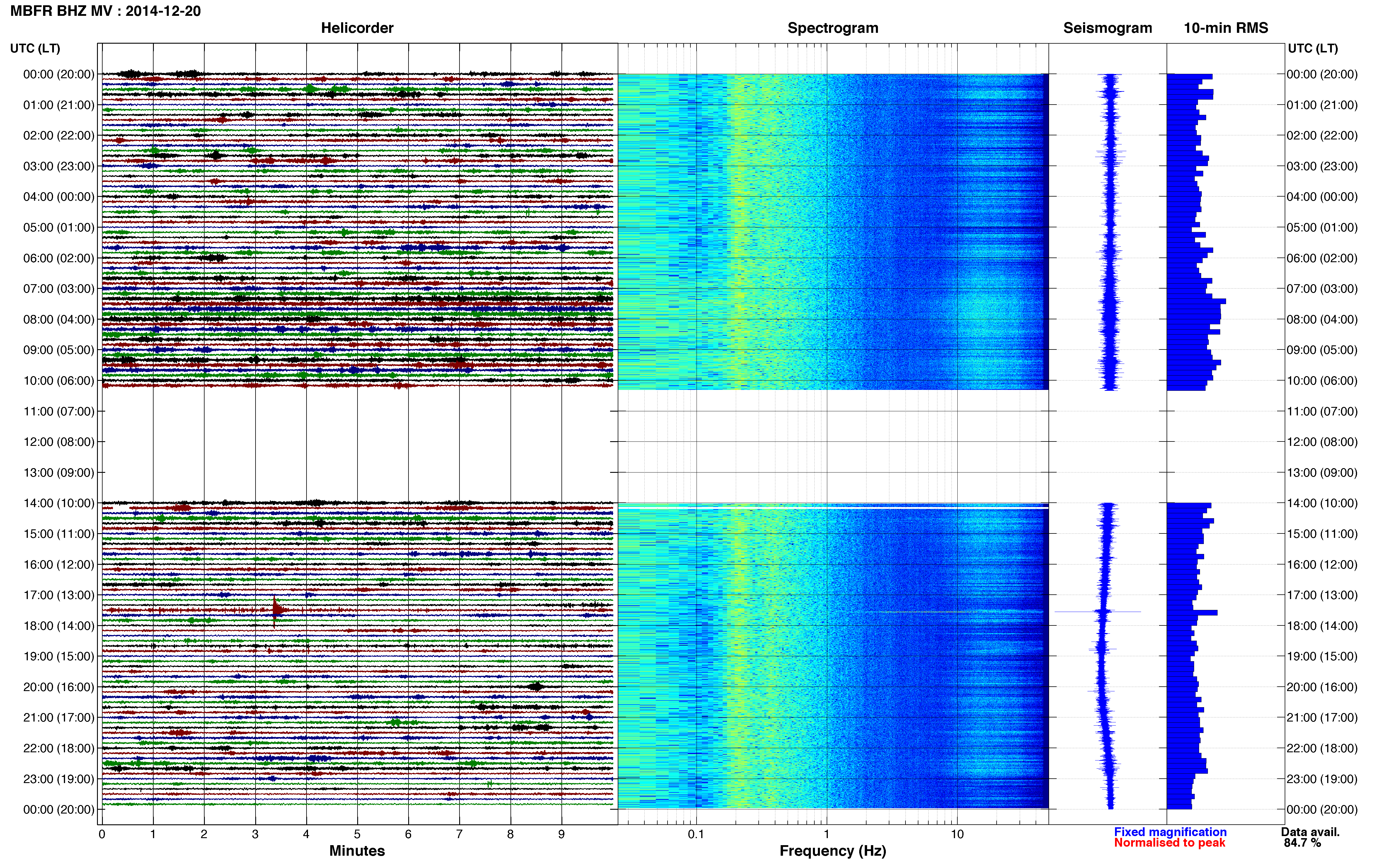
Task: Click minute tick label '5' on helicorder axis
Action: (357, 834)
